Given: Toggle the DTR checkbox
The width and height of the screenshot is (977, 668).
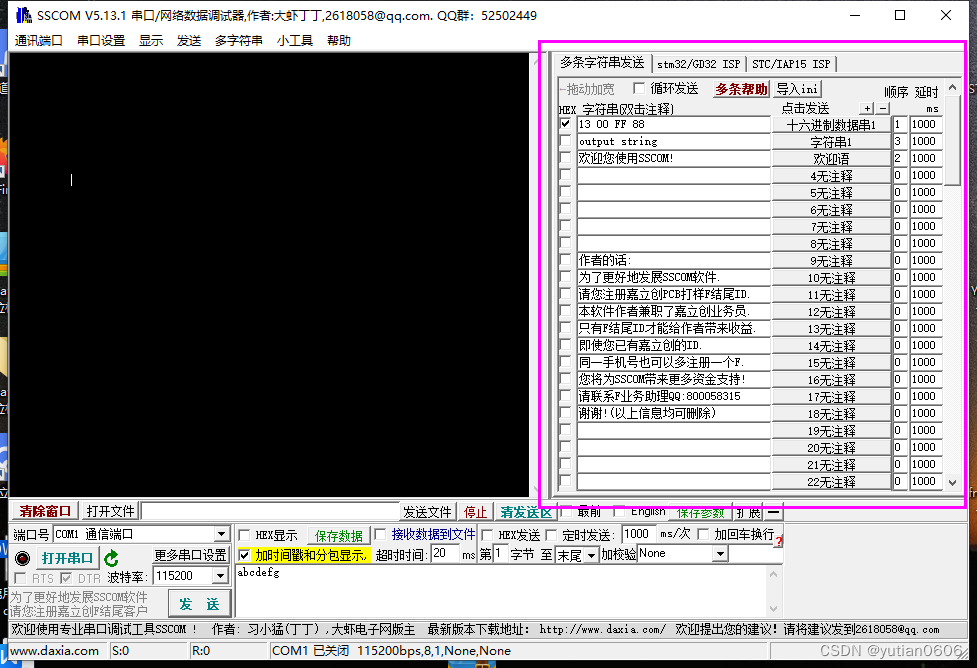Looking at the screenshot, I should tap(66, 578).
